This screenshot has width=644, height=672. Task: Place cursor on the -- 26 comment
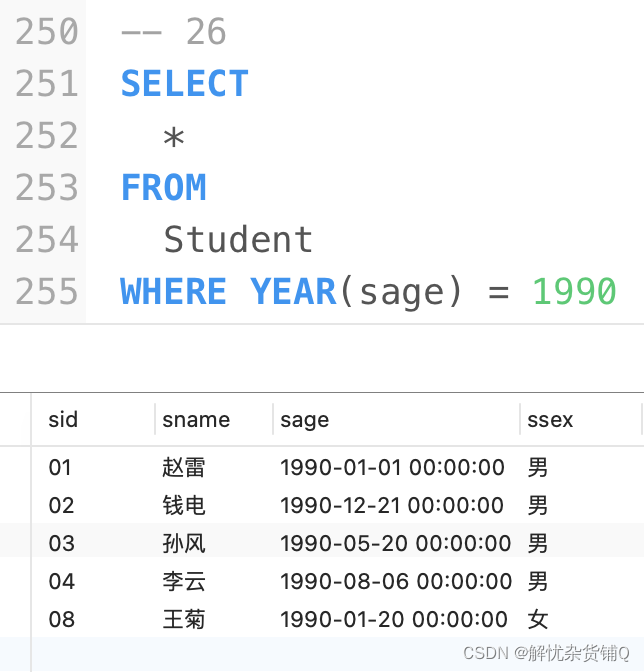[174, 32]
